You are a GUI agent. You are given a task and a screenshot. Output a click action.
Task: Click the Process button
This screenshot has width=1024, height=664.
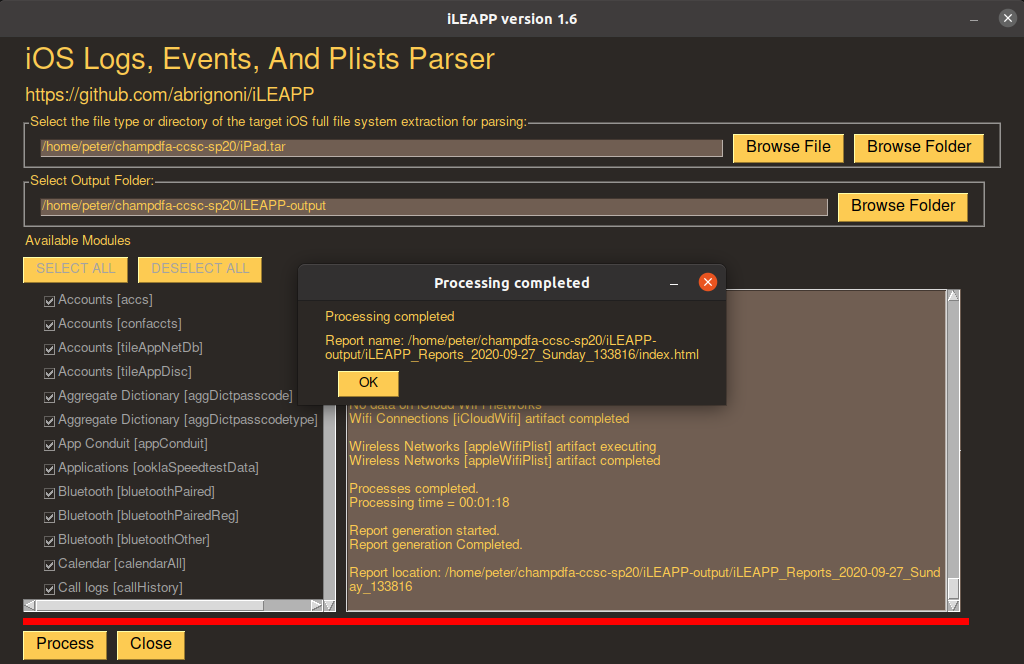pyautogui.click(x=65, y=644)
